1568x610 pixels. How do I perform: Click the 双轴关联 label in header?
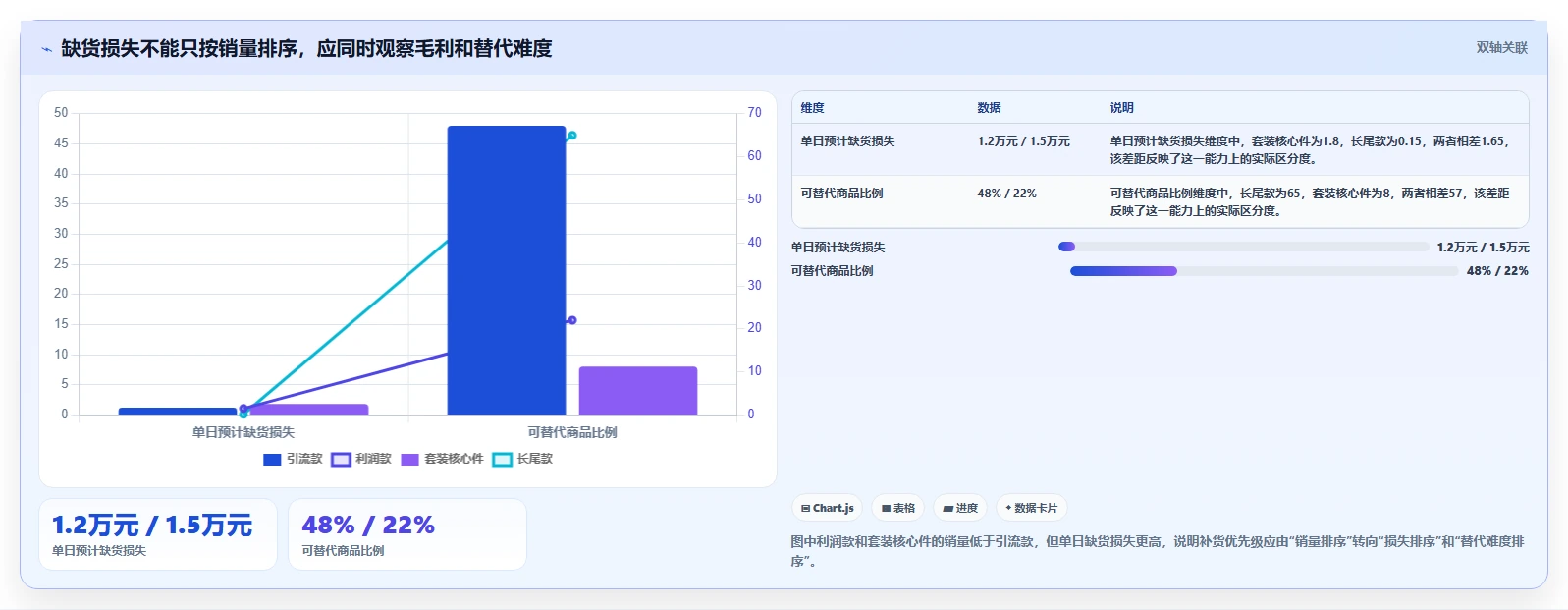point(1502,47)
